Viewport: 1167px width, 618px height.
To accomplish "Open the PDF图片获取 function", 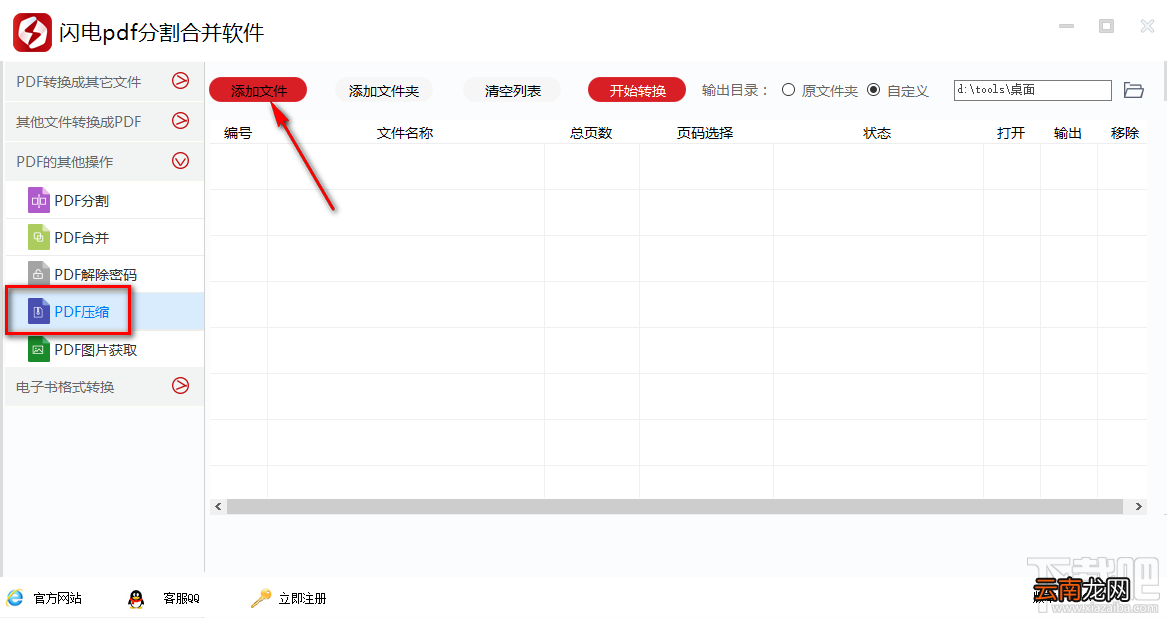I will (104, 349).
